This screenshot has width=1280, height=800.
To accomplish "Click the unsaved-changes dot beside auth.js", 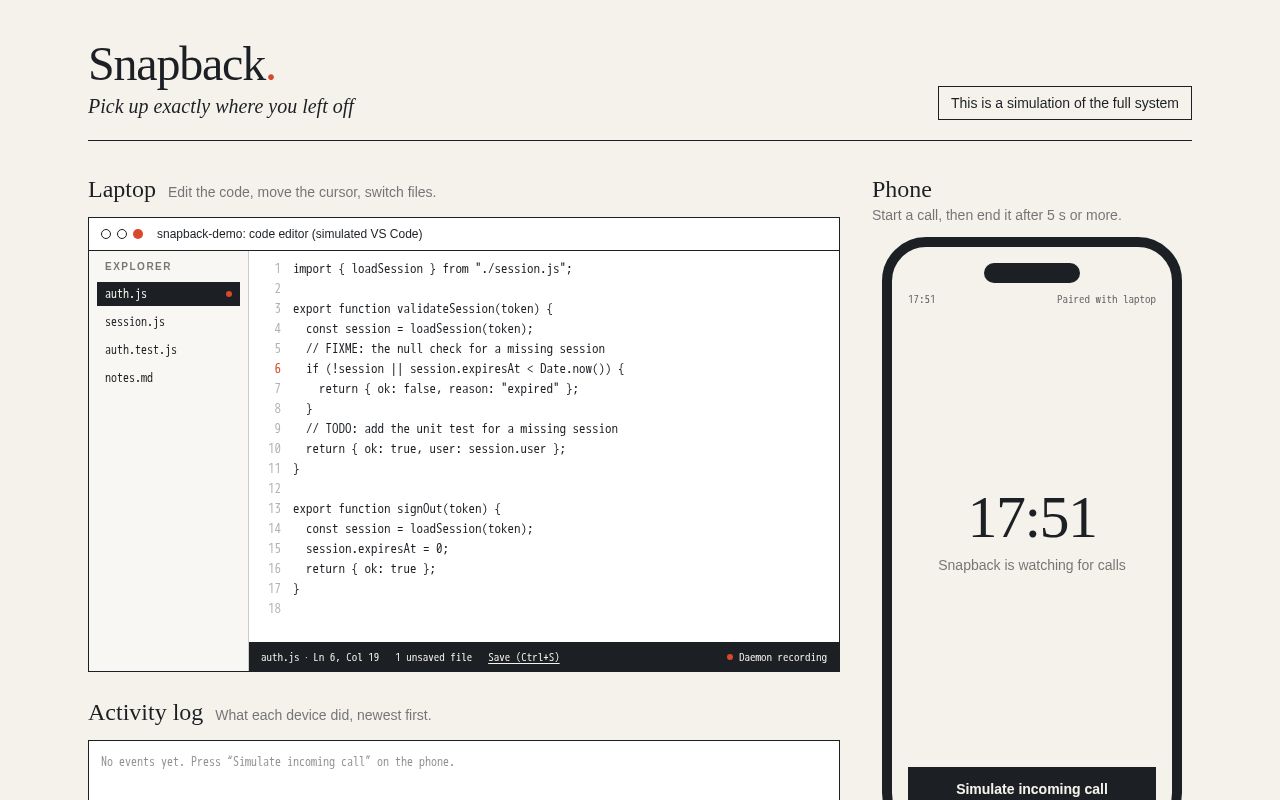I will coord(229,294).
